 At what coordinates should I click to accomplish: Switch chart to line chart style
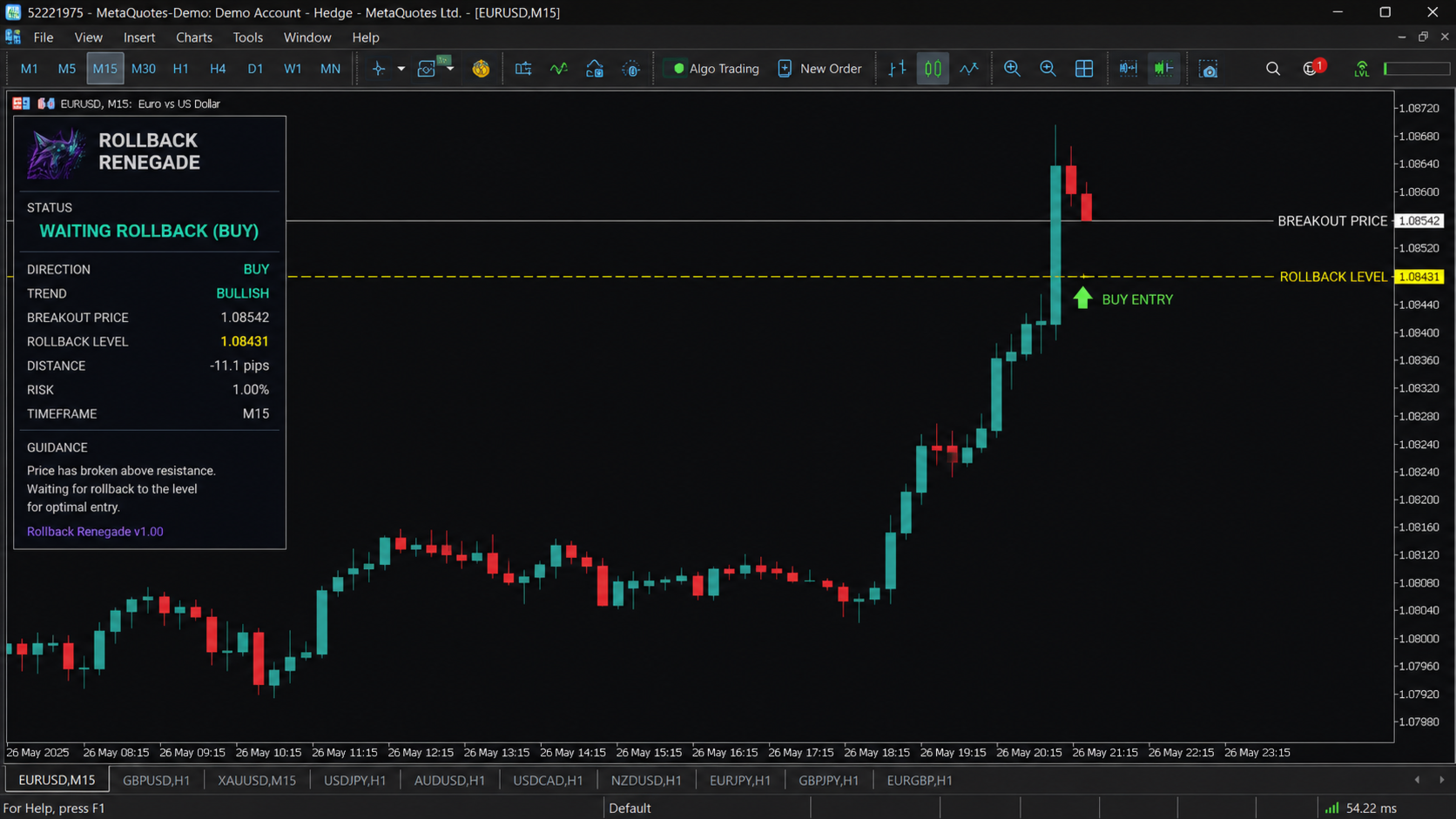coord(969,69)
